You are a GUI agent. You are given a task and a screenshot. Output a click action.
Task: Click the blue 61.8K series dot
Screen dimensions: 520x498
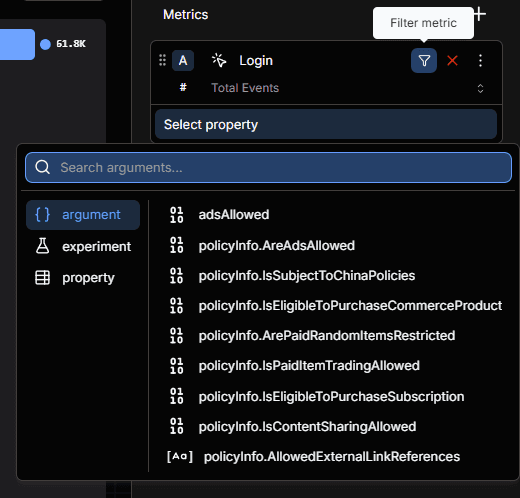click(x=45, y=44)
